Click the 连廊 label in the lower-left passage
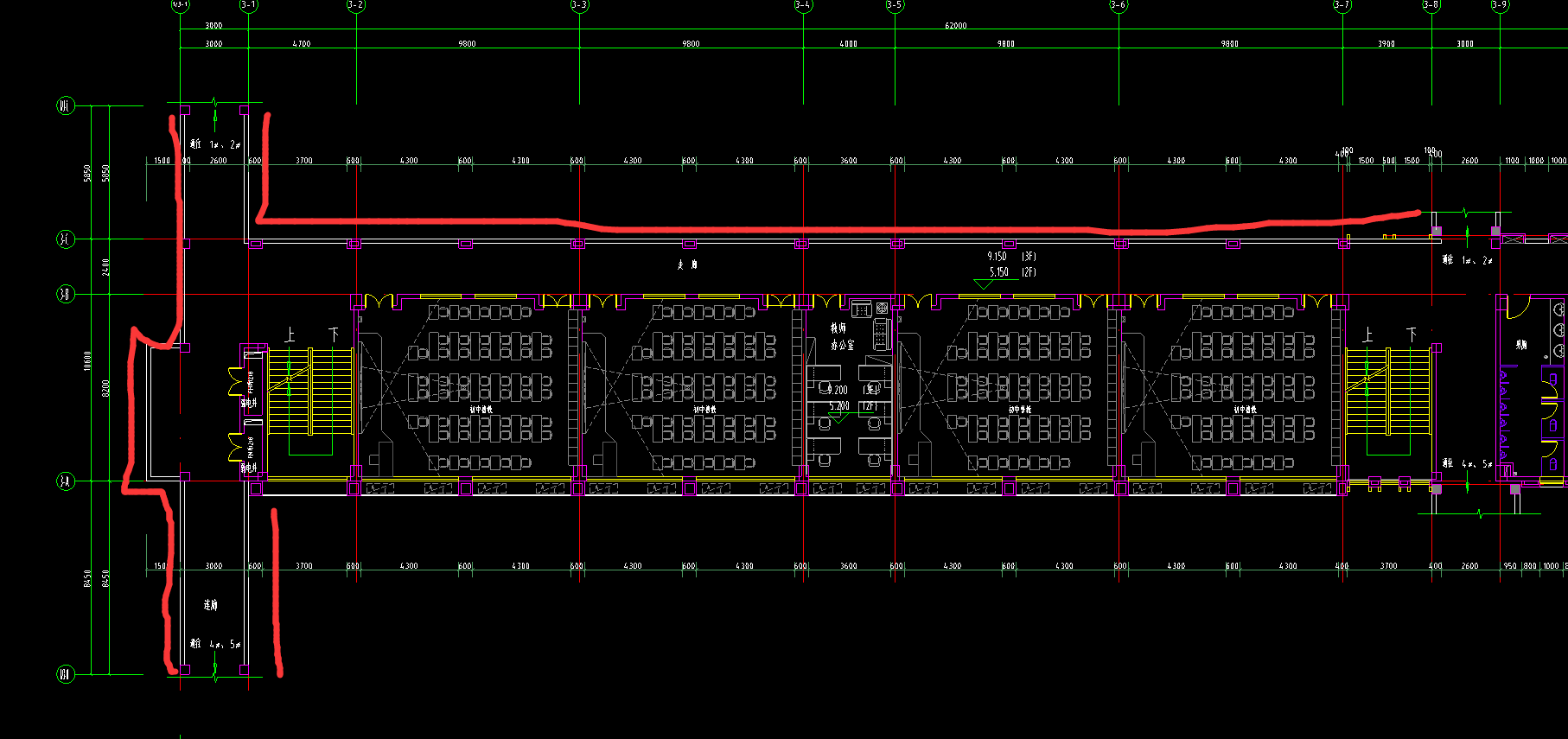 point(211,605)
